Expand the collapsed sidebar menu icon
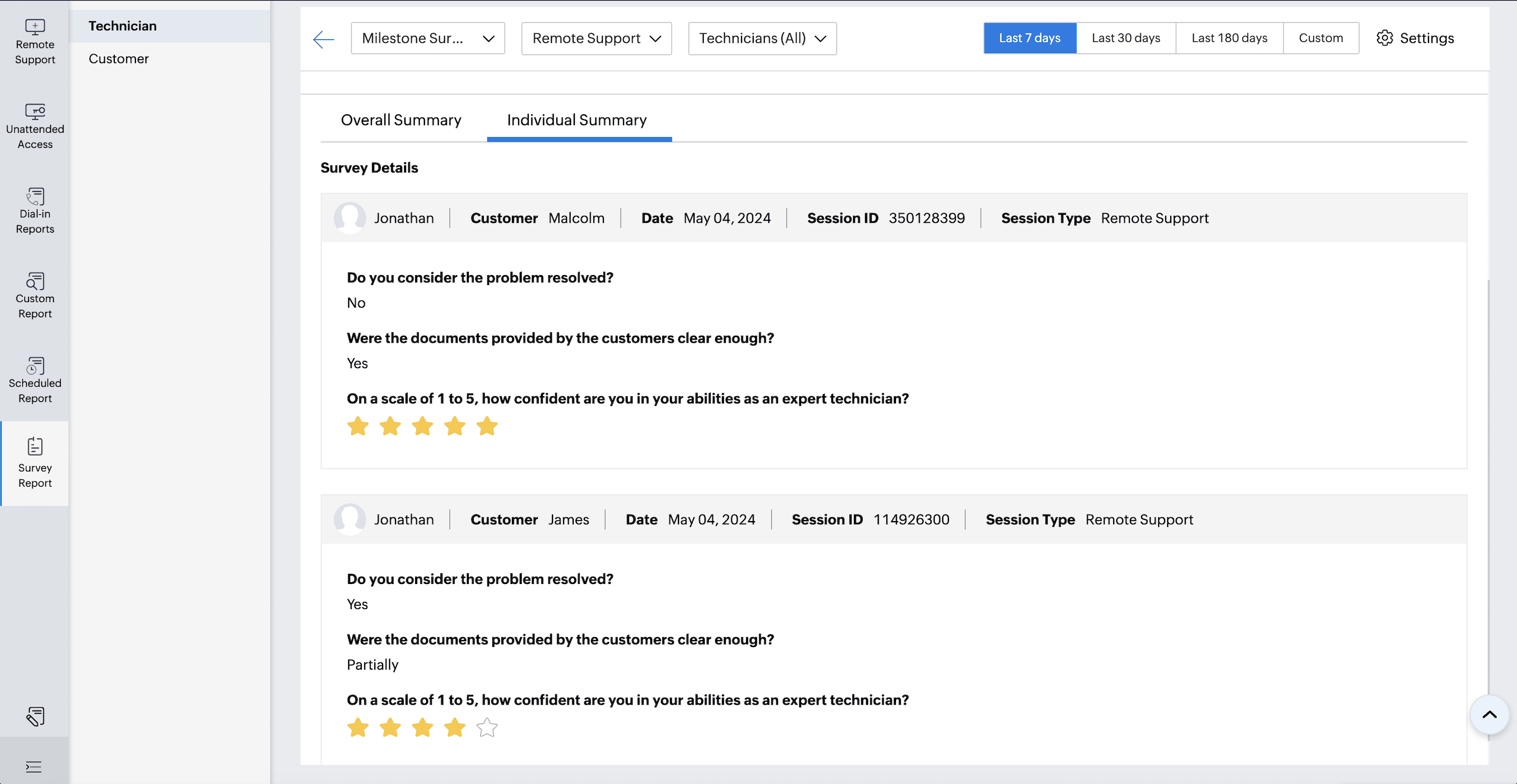Viewport: 1517px width, 784px height. tap(33, 767)
